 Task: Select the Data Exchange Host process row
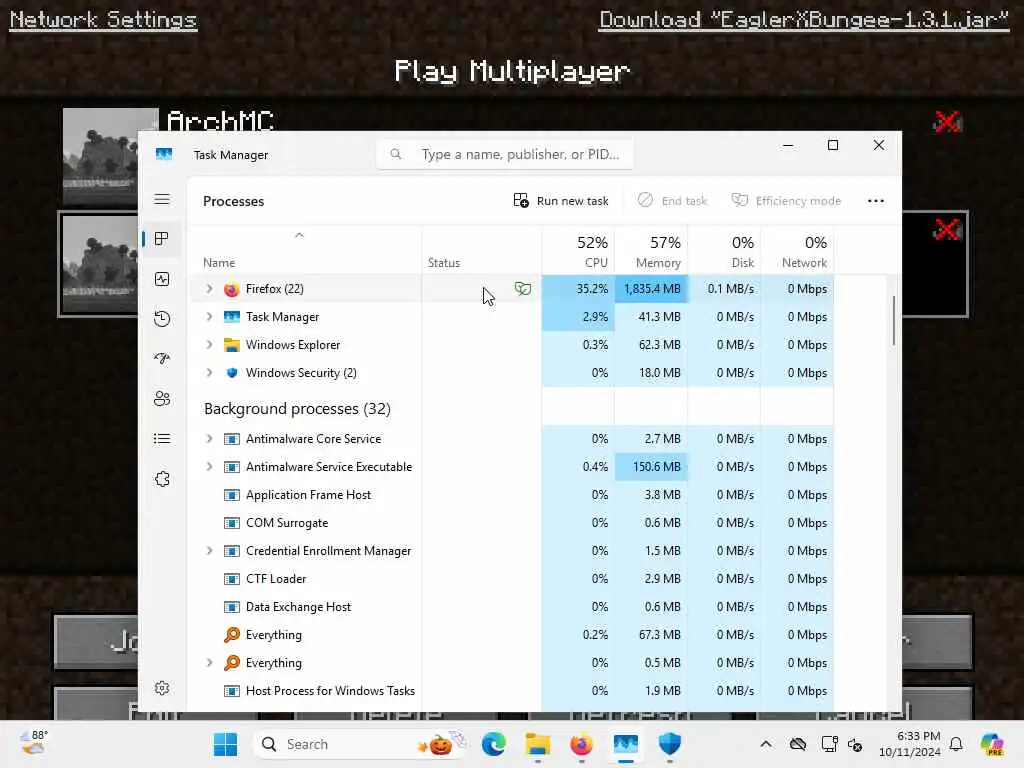point(511,607)
